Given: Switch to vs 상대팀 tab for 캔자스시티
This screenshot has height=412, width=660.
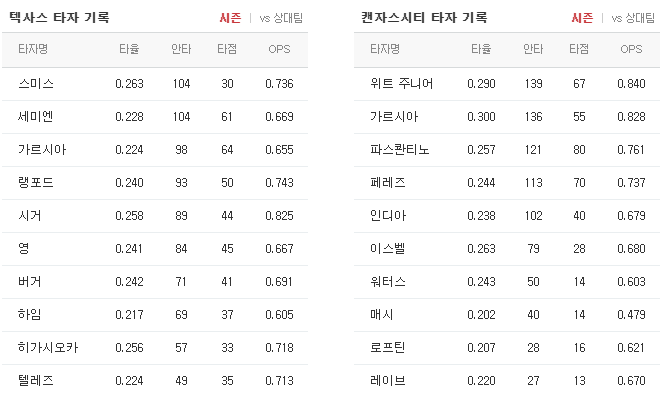Looking at the screenshot, I should pyautogui.click(x=633, y=18).
